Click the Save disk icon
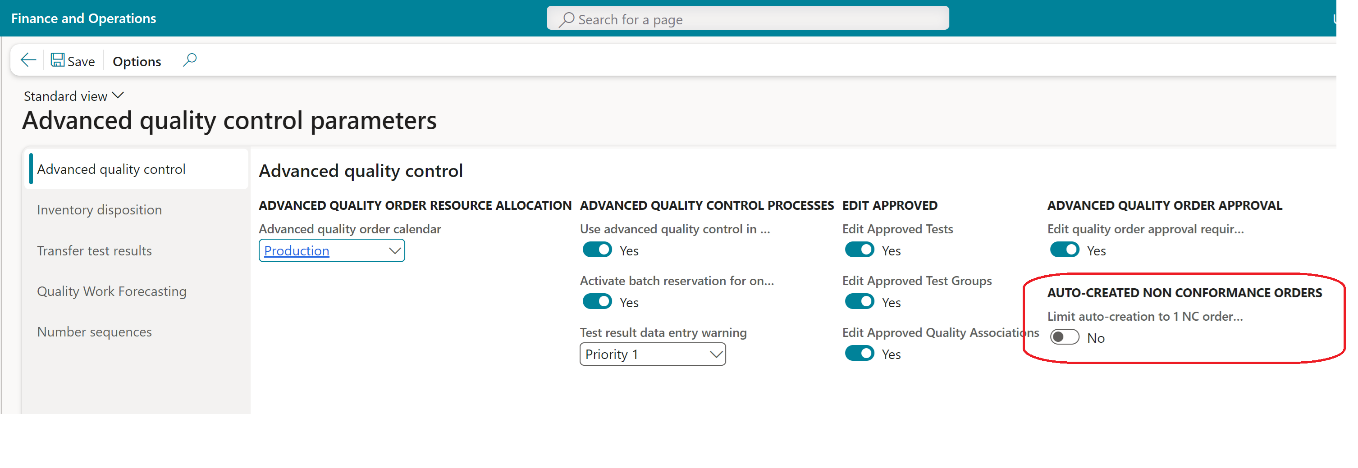Image resolution: width=1358 pixels, height=468 pixels. tap(58, 61)
